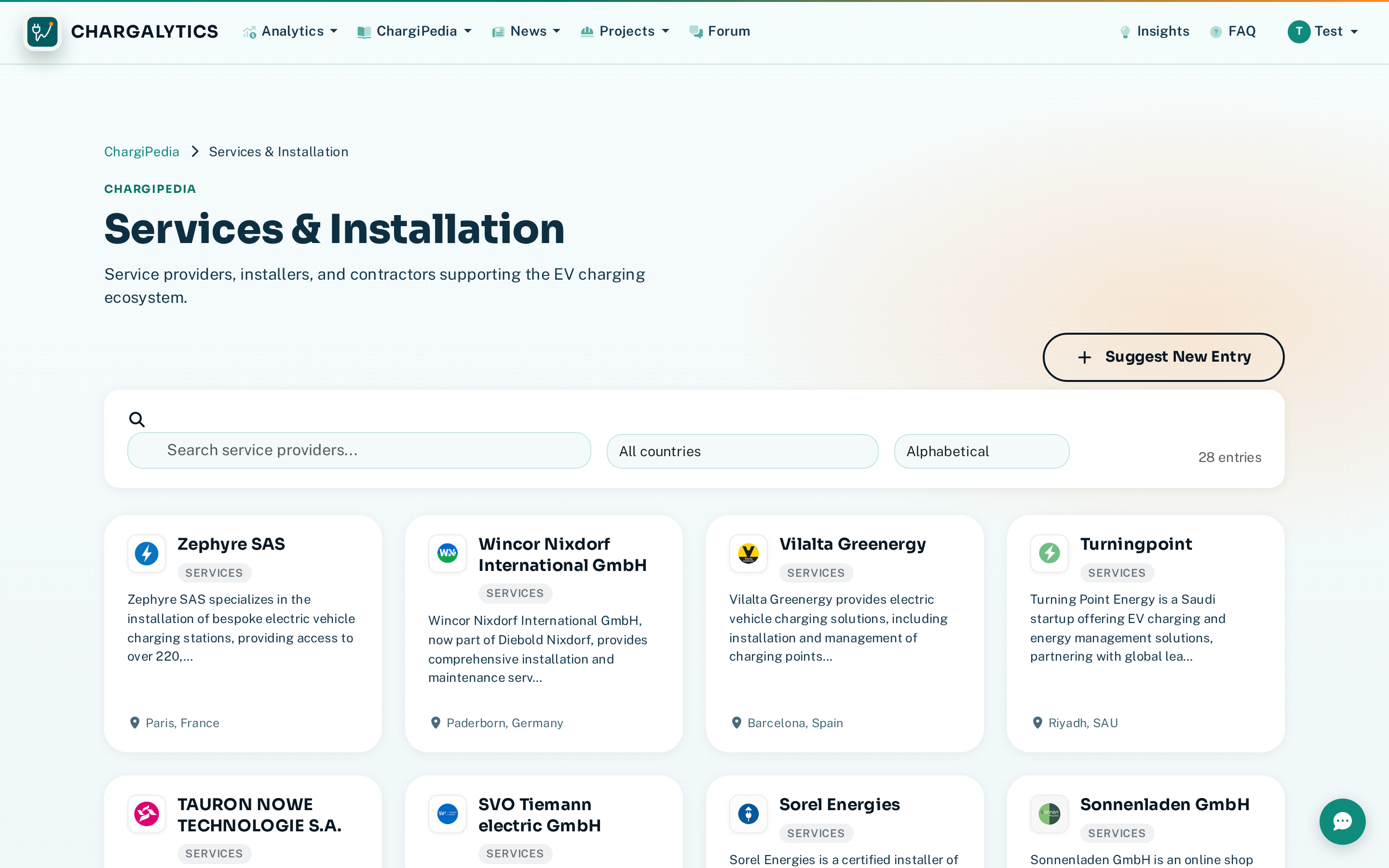Open the Insights page
The height and width of the screenshot is (868, 1389).
tap(1155, 31)
